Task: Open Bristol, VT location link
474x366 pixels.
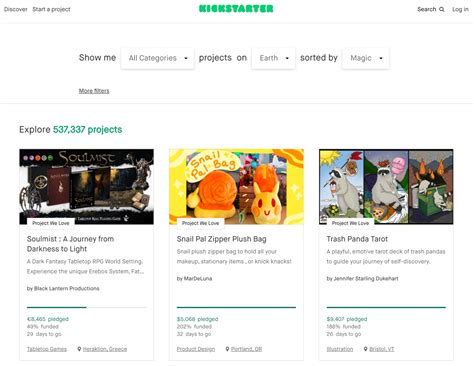Action: 382,349
